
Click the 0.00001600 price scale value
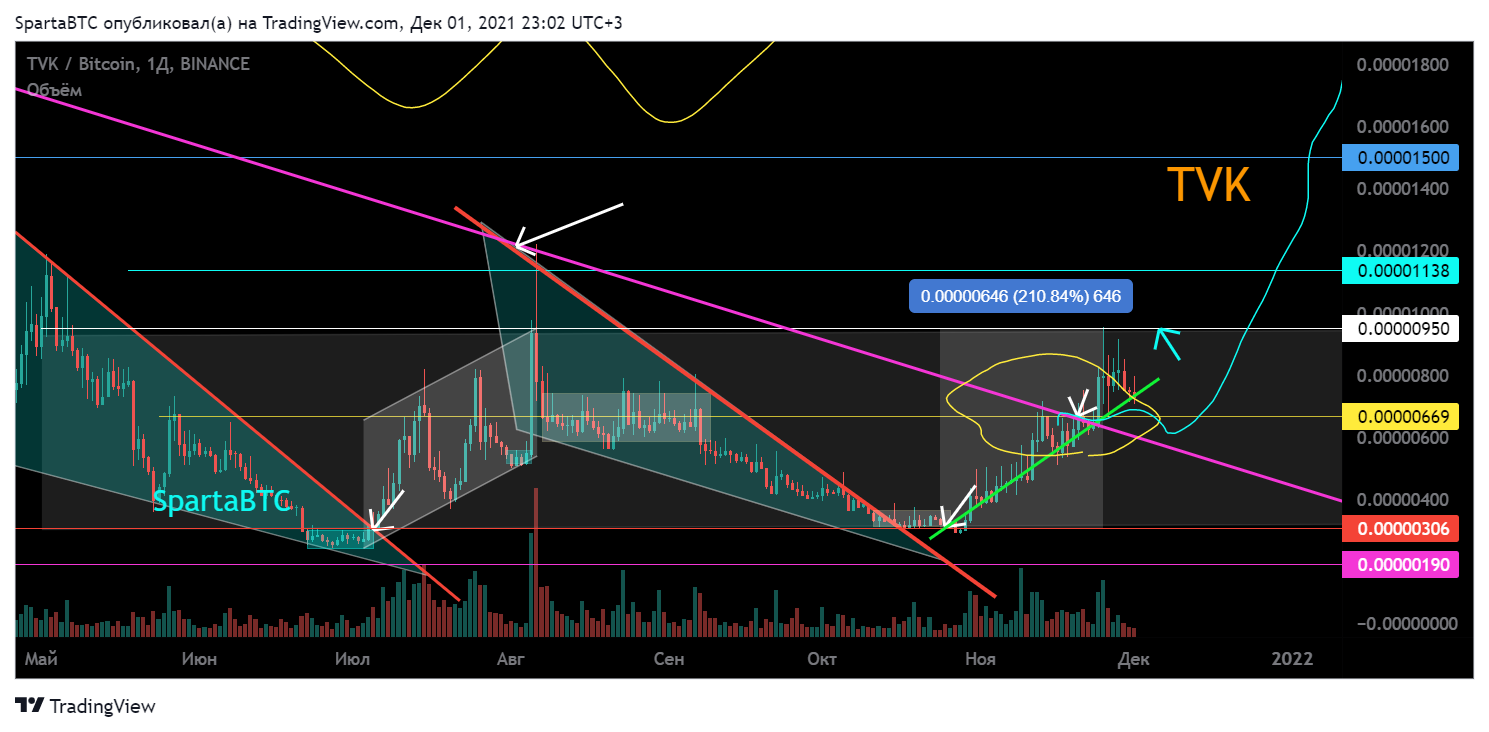pos(1402,127)
